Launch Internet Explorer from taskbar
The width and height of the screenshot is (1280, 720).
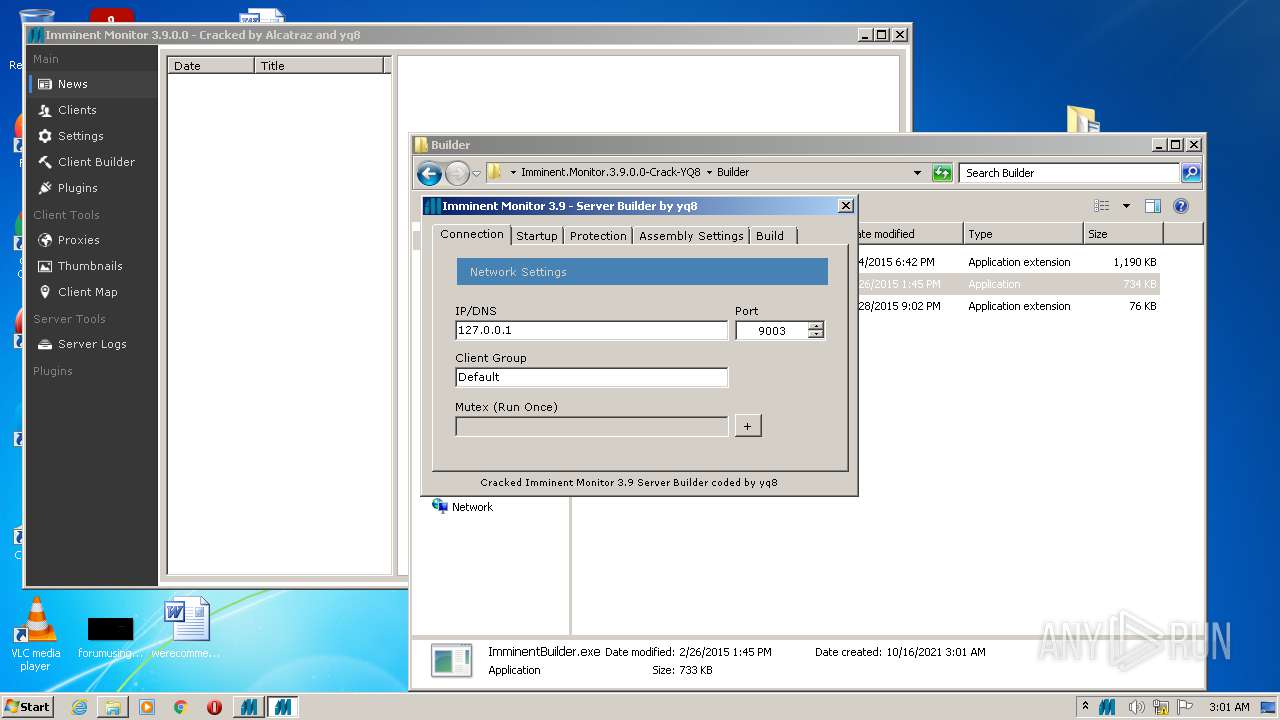(x=79, y=707)
